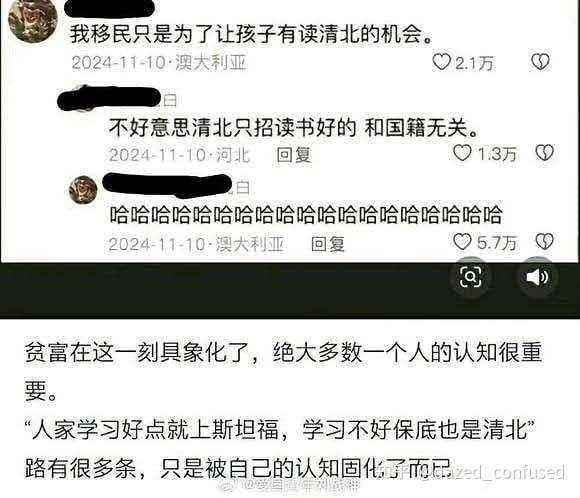Click the first comment's 澳大利亚 timestamp
This screenshot has width=580, height=498.
pyautogui.click(x=159, y=62)
